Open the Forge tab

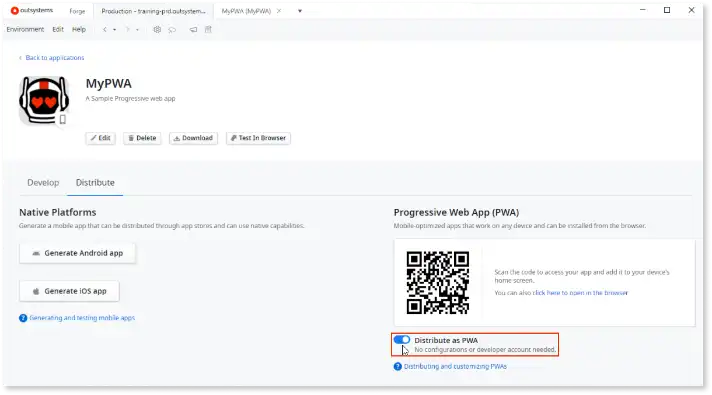(77, 11)
